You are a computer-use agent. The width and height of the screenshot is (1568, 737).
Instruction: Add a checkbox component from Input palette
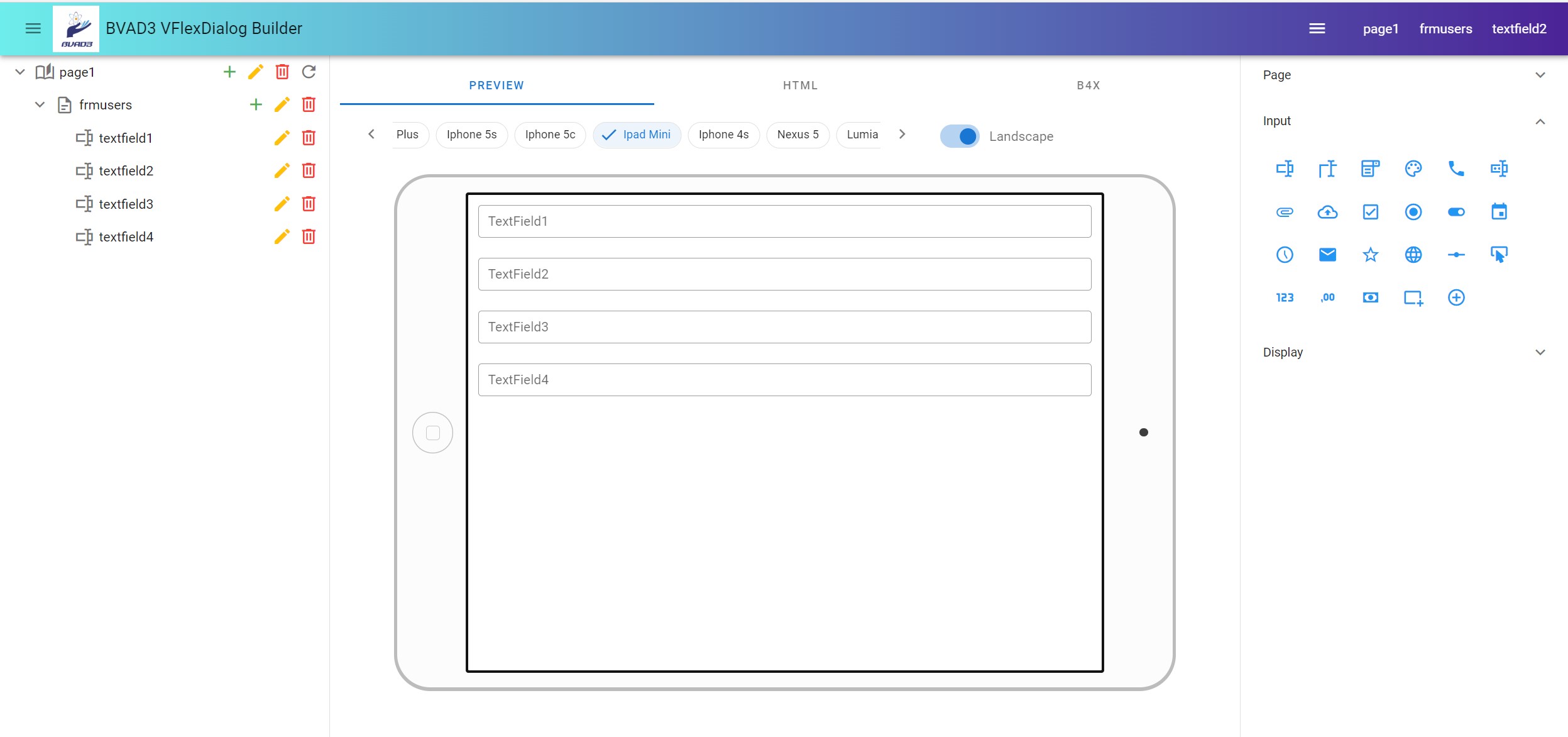[x=1370, y=212]
